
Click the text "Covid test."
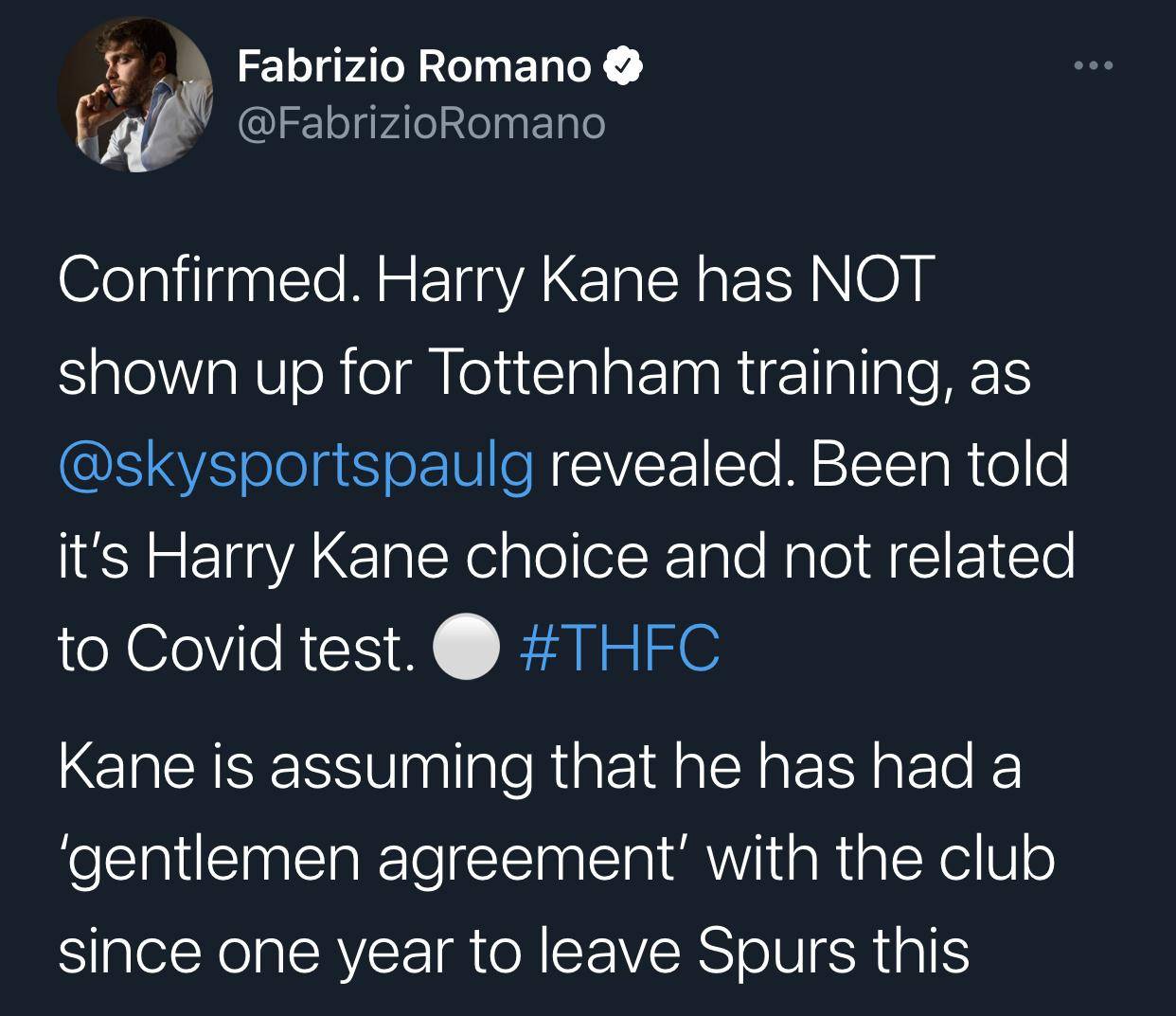pos(270,649)
